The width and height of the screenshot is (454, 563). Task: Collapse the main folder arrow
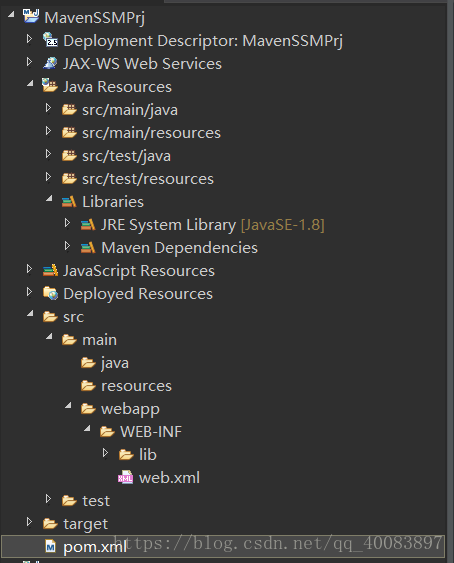pyautogui.click(x=49, y=336)
